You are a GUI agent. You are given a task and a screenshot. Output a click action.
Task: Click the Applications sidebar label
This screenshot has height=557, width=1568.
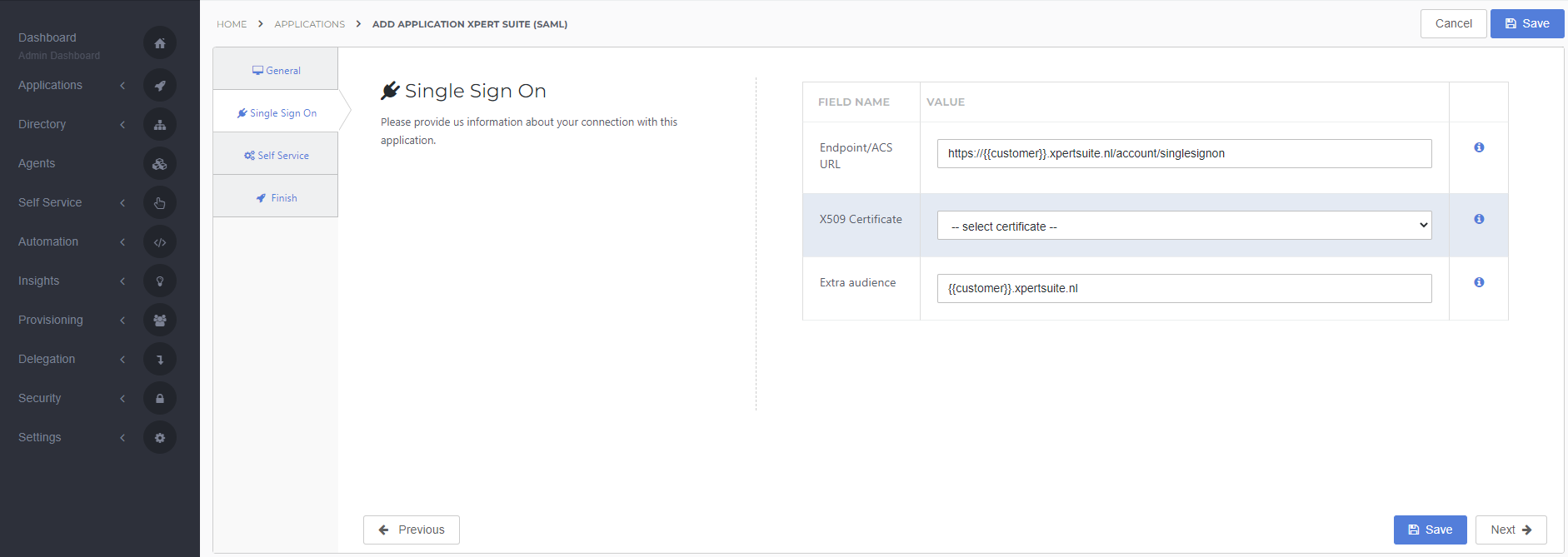point(50,85)
